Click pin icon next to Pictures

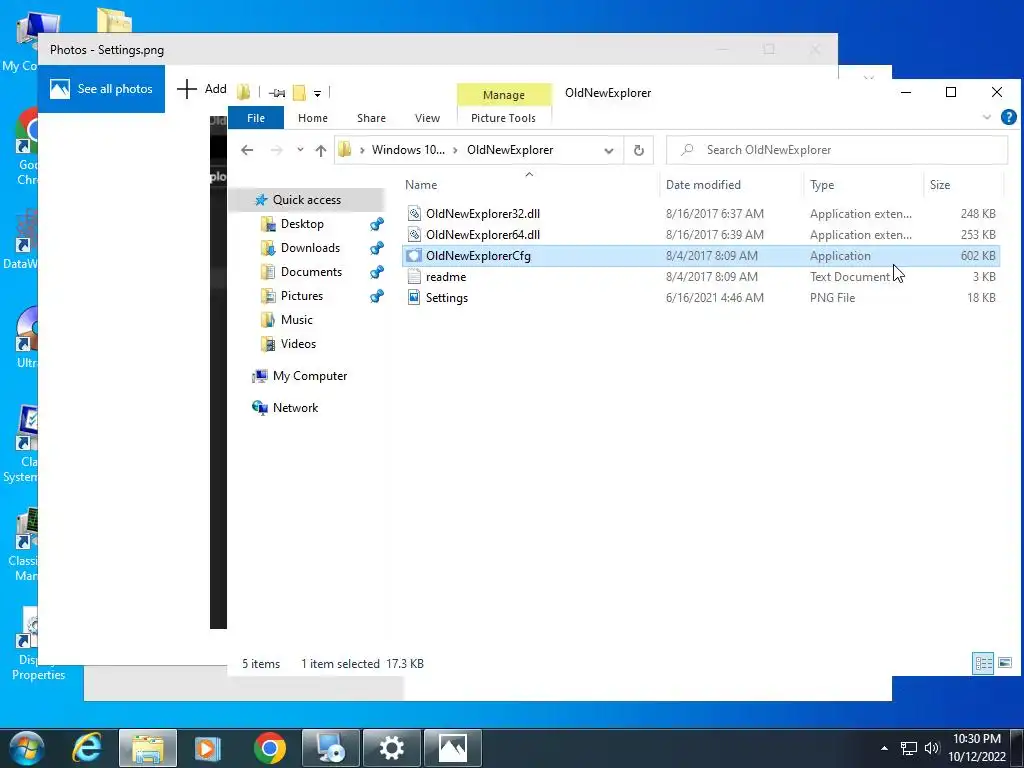click(377, 296)
